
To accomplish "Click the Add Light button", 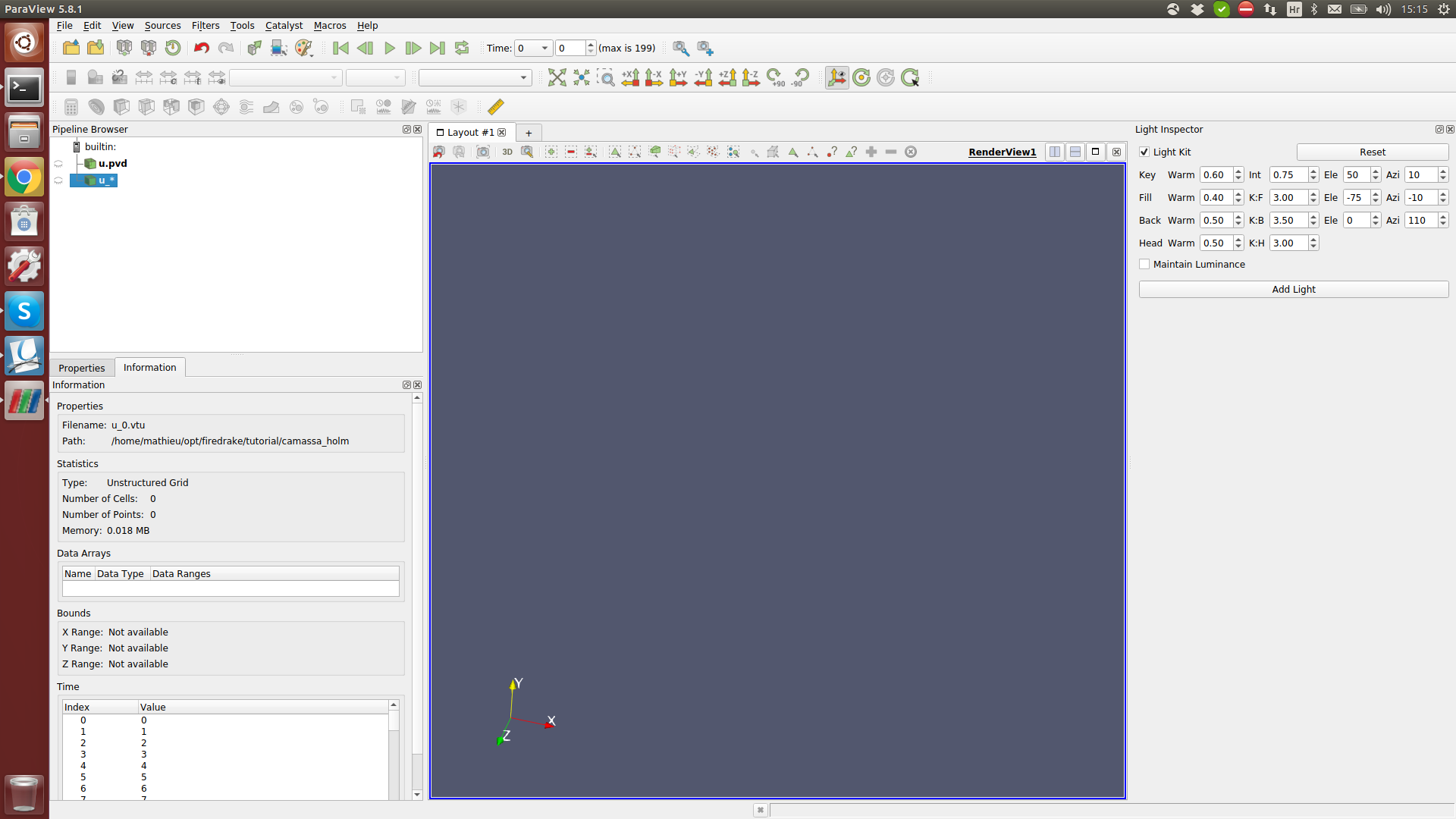I will click(x=1293, y=289).
